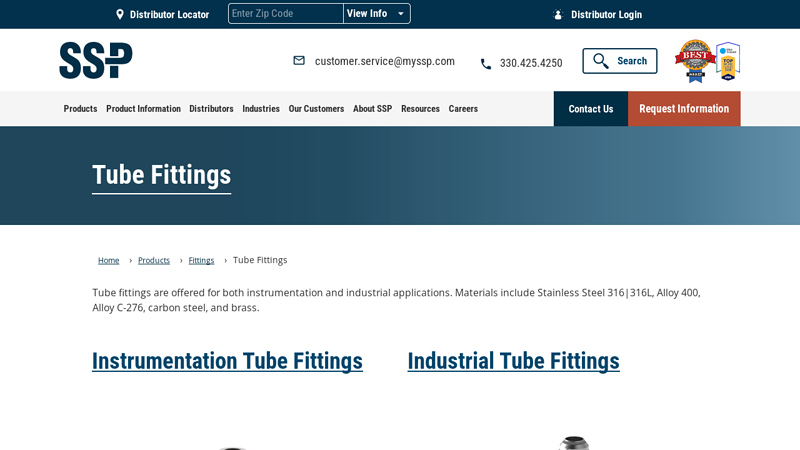Viewport: 800px width, 450px height.
Task: Click the email envelope icon
Action: (299, 60)
